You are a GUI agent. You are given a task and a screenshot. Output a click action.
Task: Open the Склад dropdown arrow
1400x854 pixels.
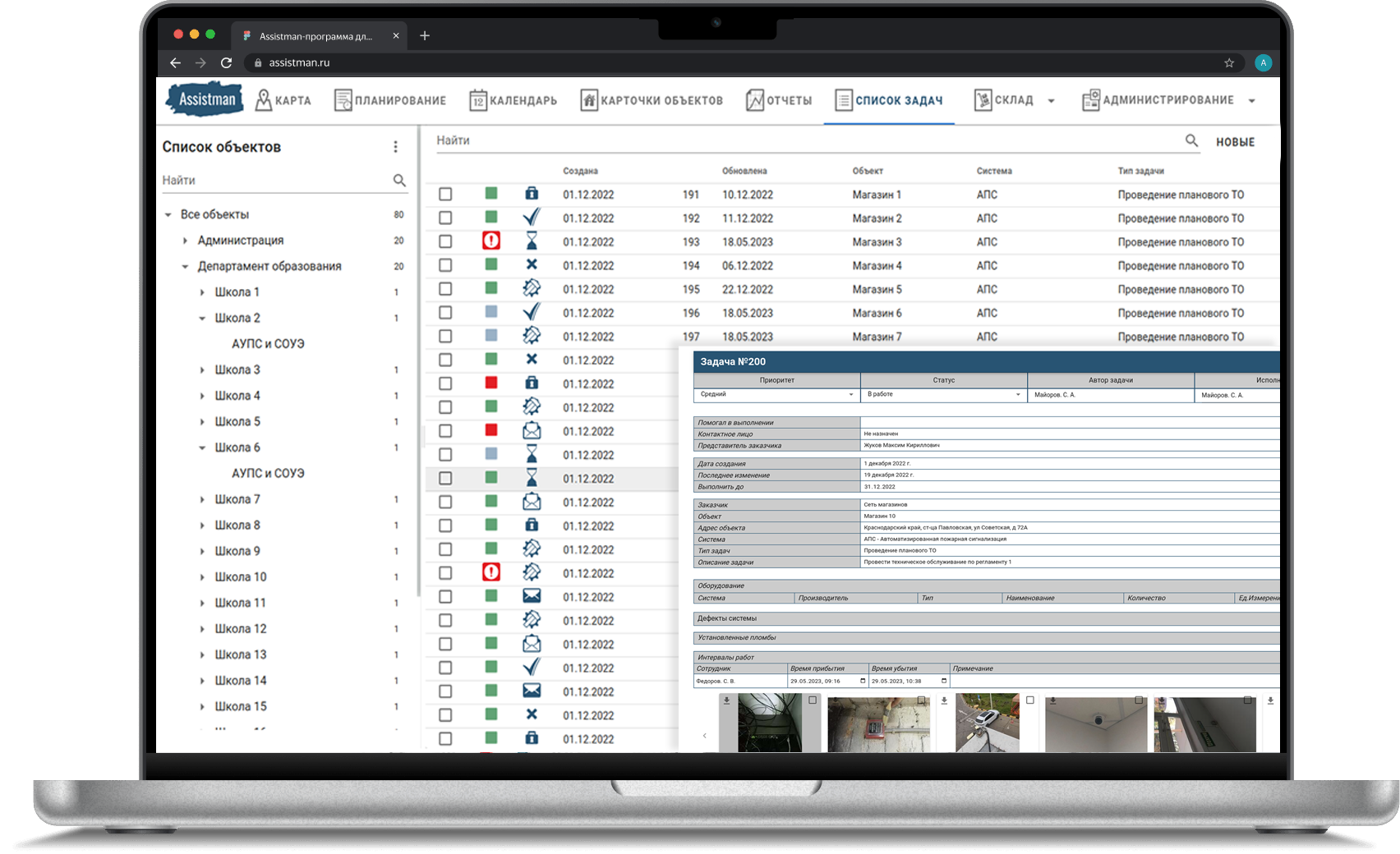(x=1051, y=101)
